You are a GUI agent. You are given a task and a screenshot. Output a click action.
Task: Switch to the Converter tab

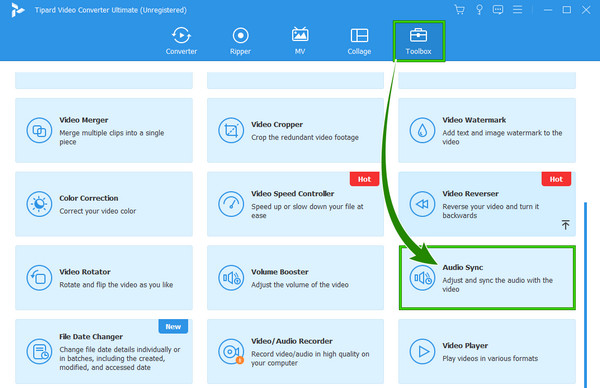click(x=181, y=41)
